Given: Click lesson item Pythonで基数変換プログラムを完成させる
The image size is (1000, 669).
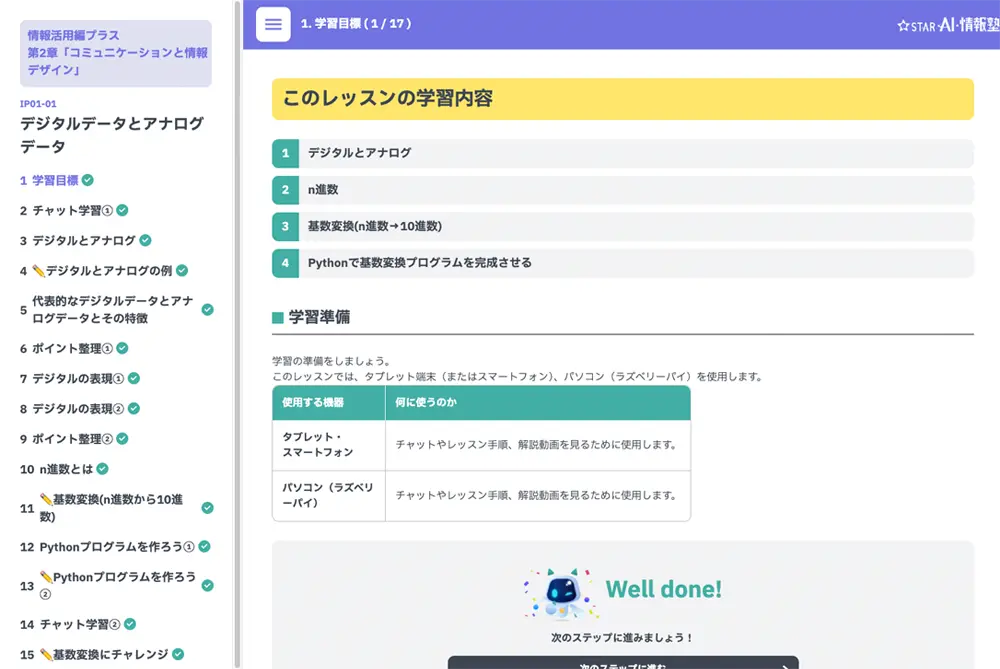Looking at the screenshot, I should 622,263.
